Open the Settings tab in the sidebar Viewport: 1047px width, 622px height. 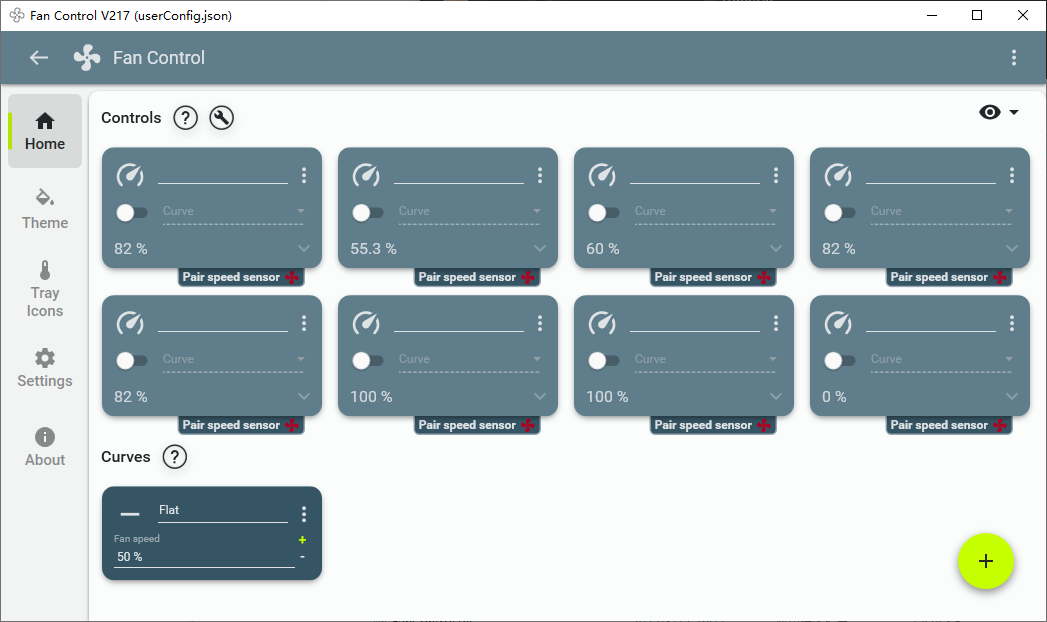[x=45, y=367]
